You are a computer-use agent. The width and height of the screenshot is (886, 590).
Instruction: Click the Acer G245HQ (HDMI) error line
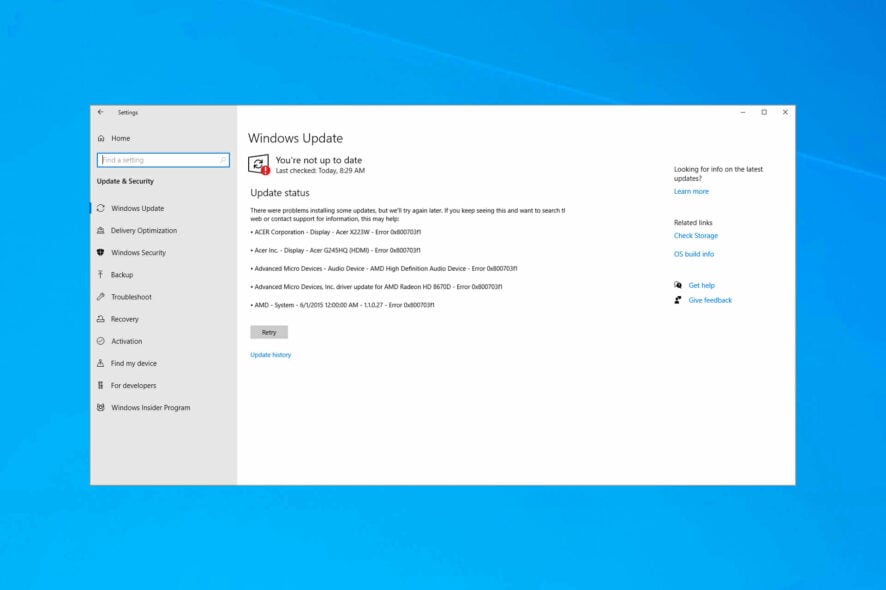pos(336,250)
